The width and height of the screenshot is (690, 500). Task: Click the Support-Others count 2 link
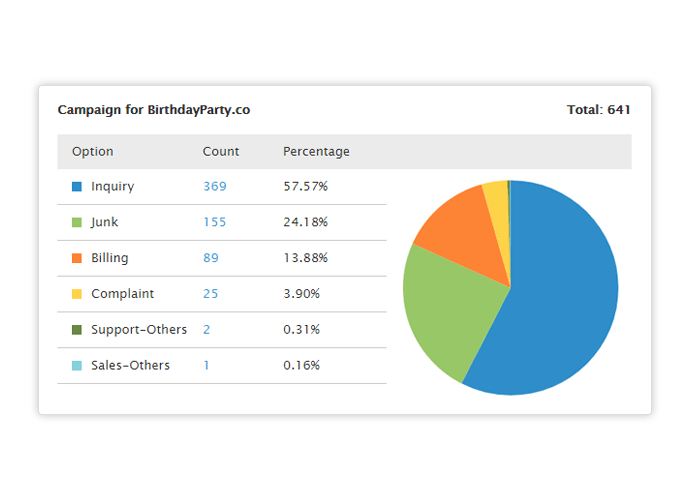207,329
